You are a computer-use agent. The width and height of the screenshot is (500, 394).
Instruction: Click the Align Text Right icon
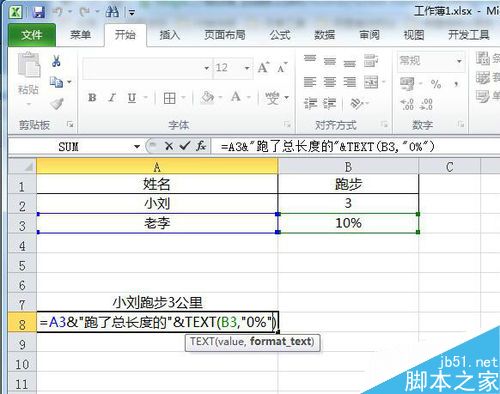[350, 82]
